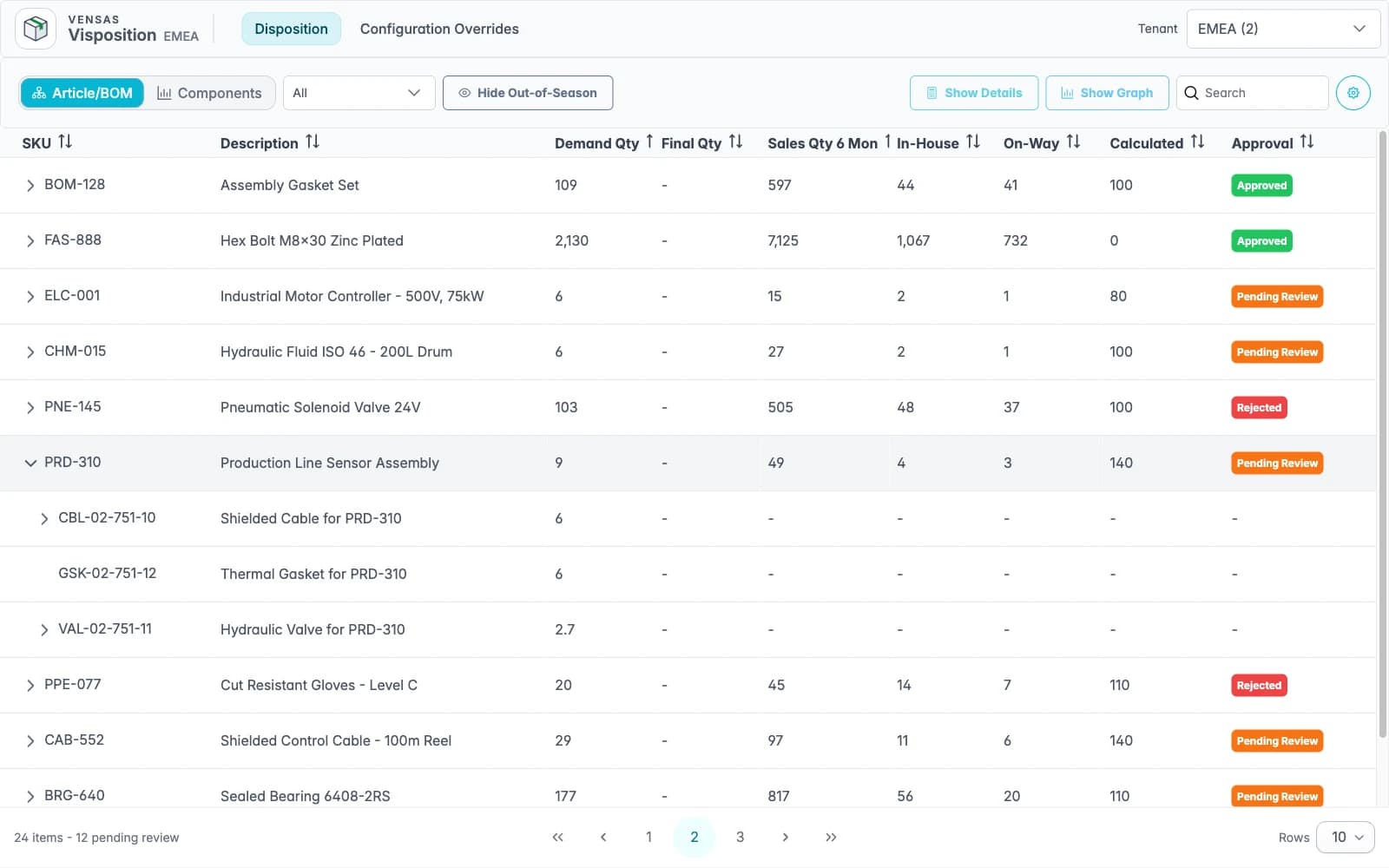This screenshot has width=1389, height=868.
Task: Collapse the PRD-310 row
Action: pos(30,463)
